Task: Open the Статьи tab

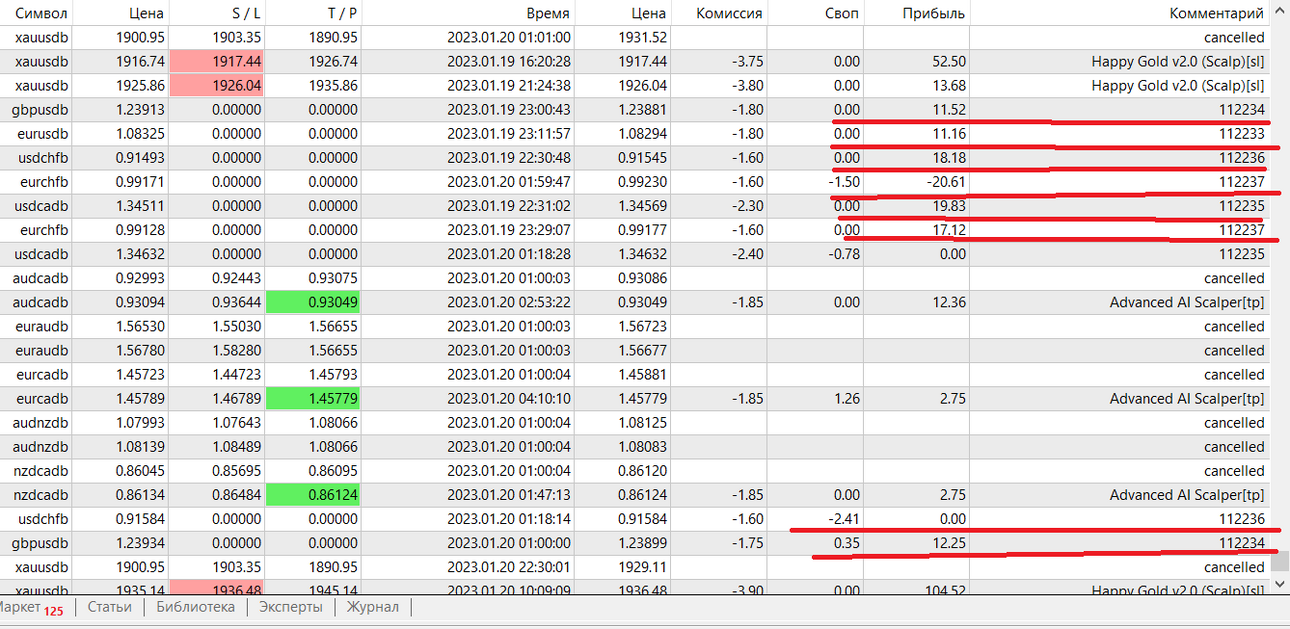Action: click(x=109, y=607)
